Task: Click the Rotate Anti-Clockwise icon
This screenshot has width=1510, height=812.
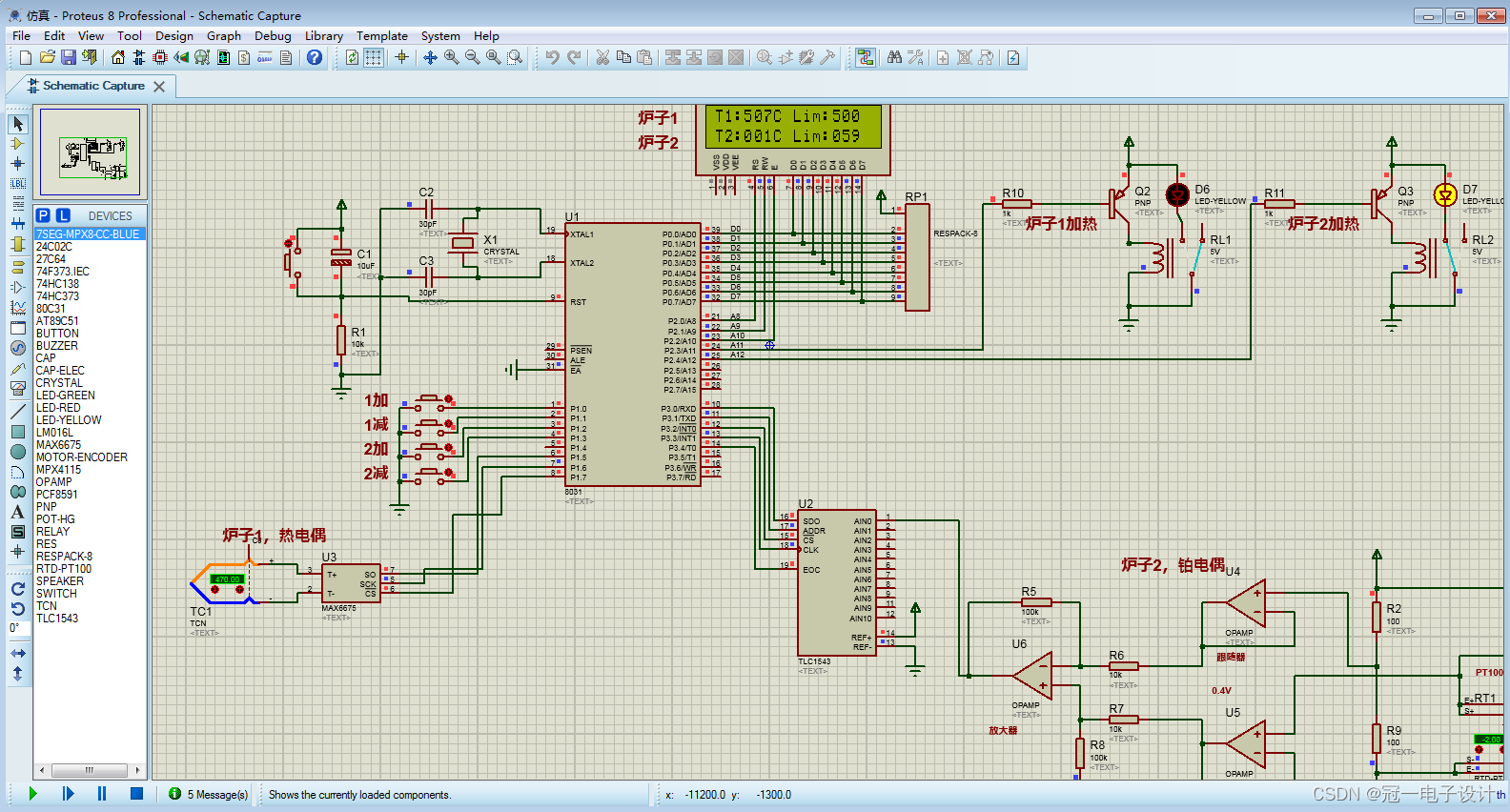Action: [x=17, y=609]
